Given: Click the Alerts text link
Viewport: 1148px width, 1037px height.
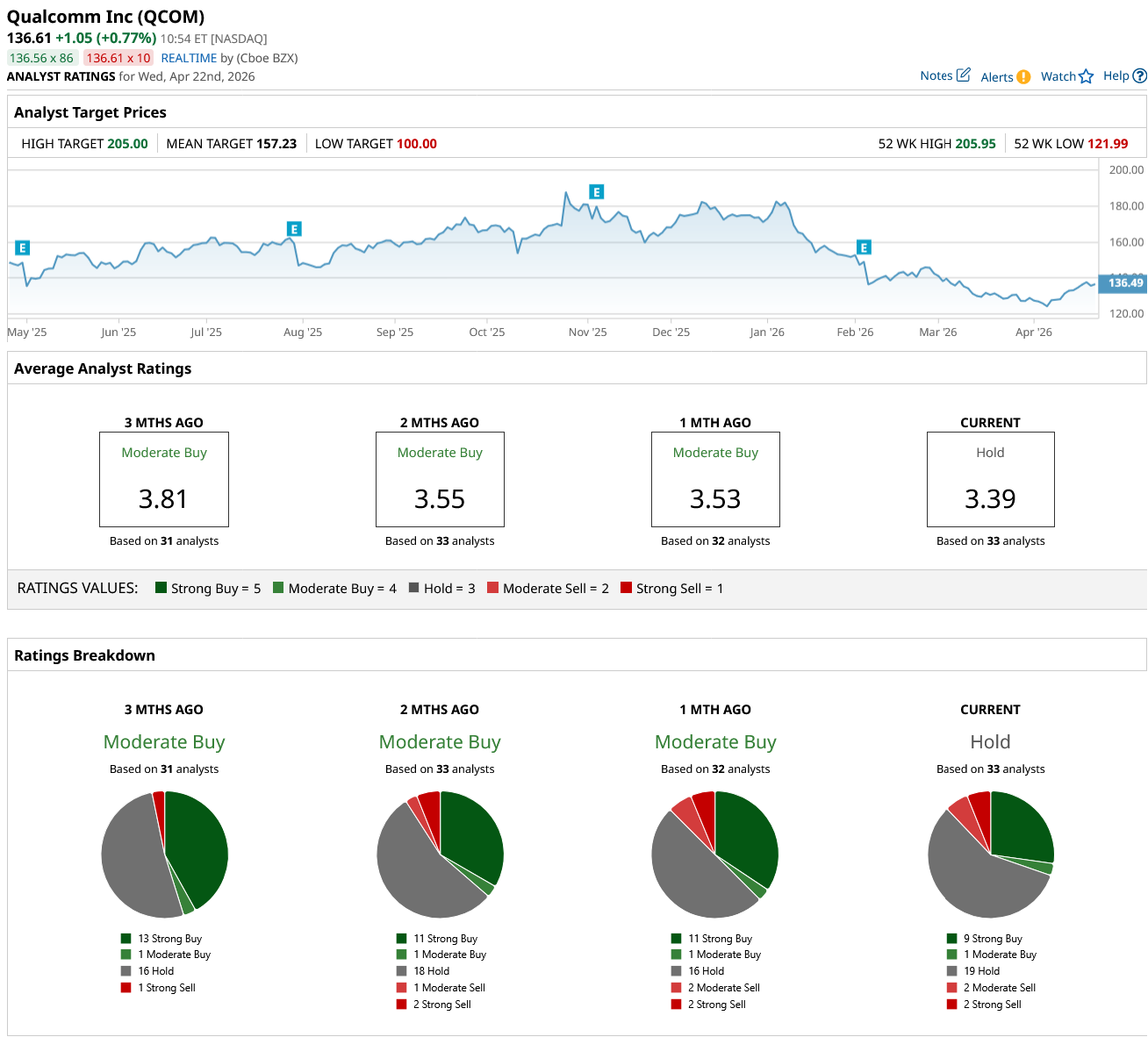Looking at the screenshot, I should 996,77.
